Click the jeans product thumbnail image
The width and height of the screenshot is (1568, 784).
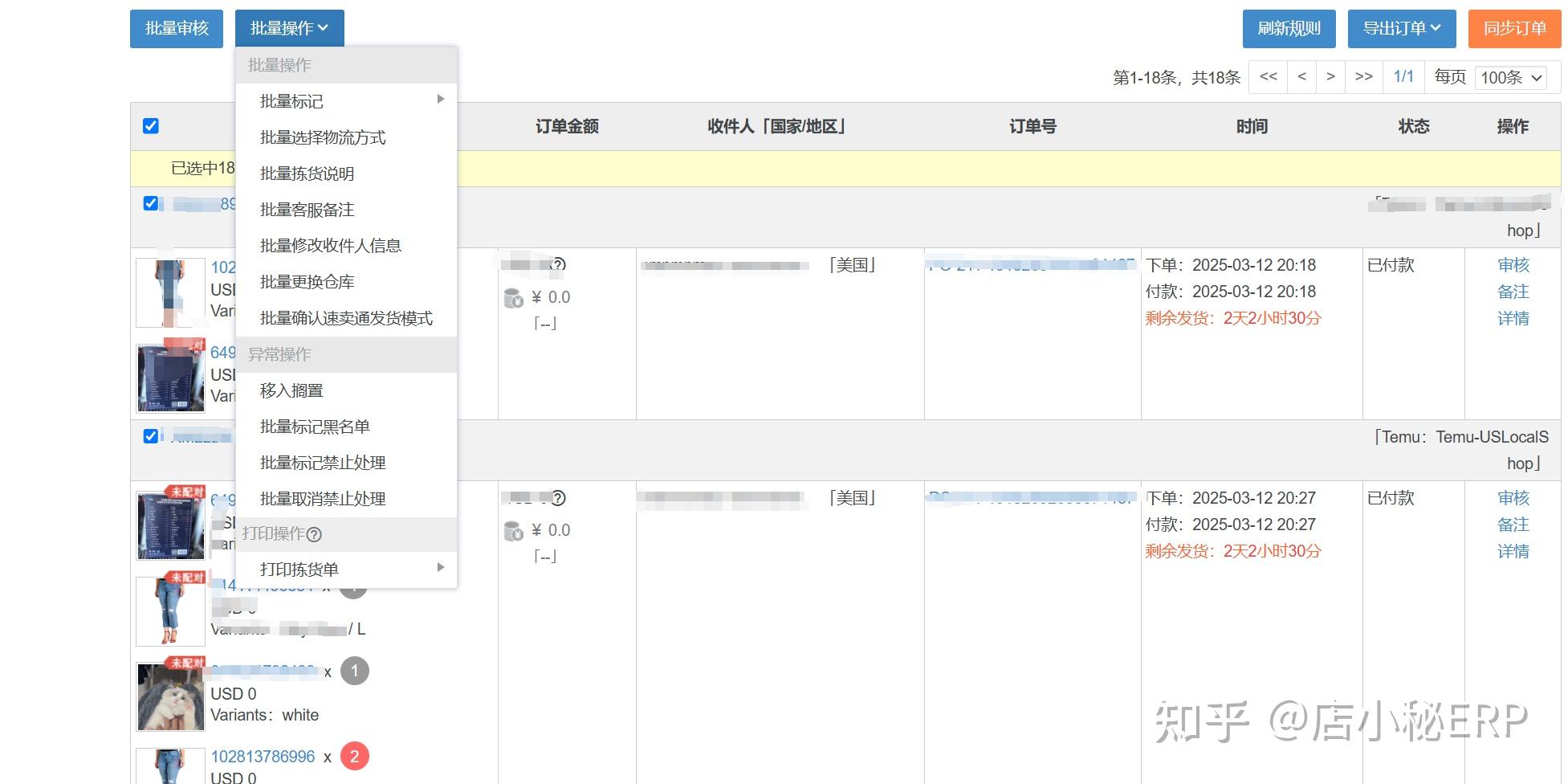point(170,610)
